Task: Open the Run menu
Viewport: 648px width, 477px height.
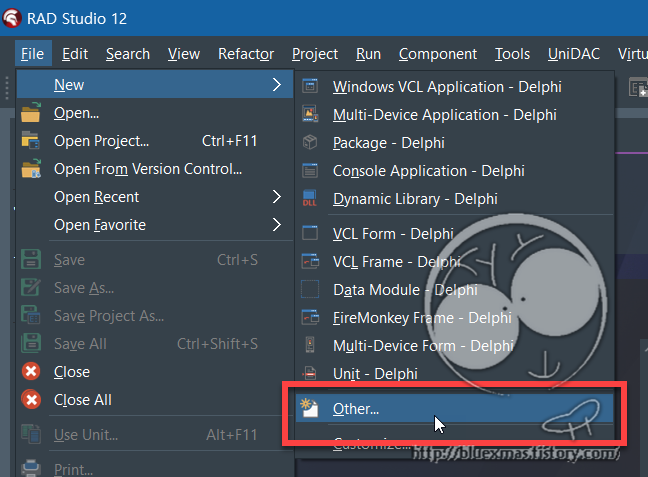Action: click(368, 54)
